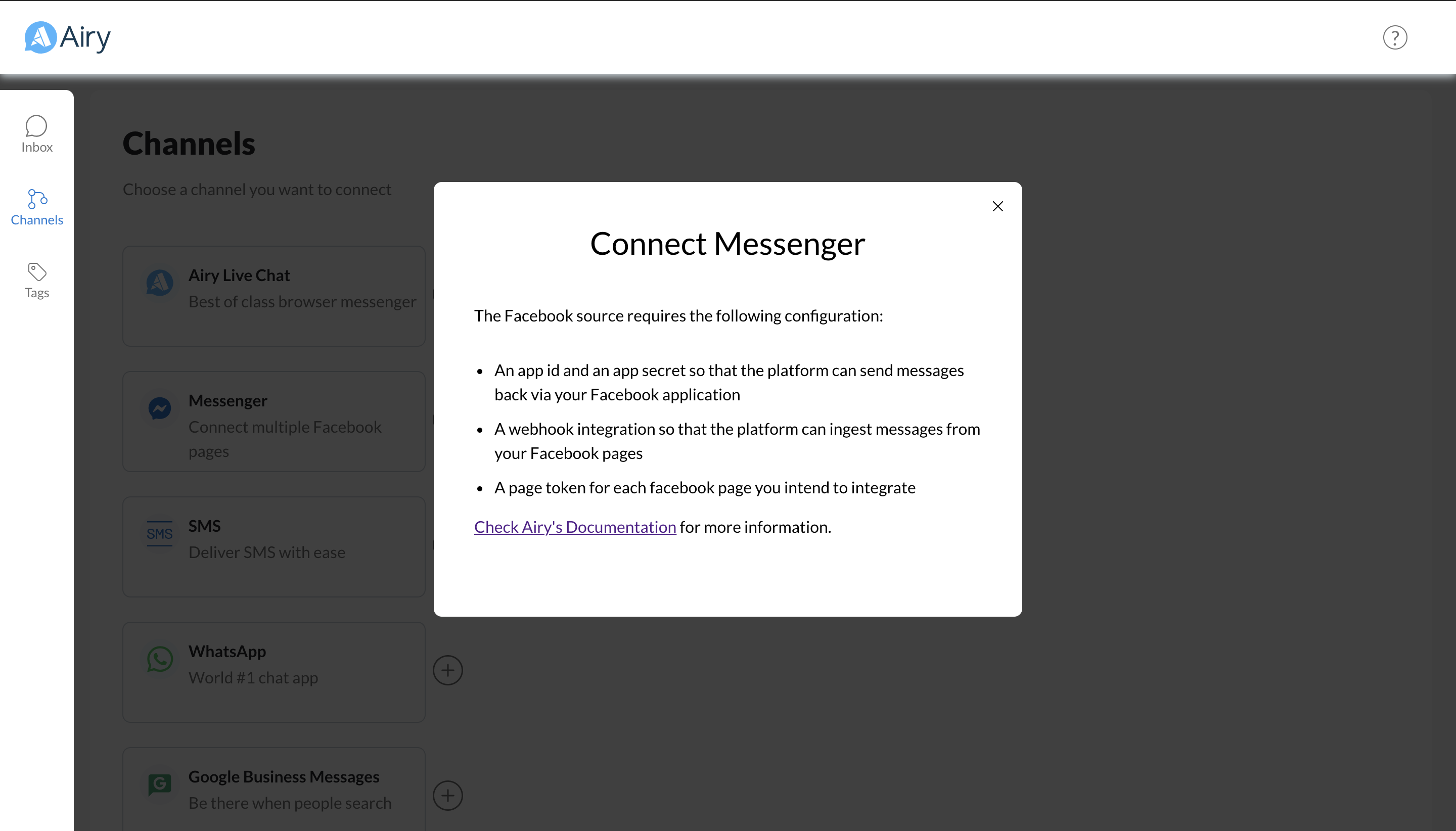Select the Channels sidebar icon
1456x831 pixels.
click(36, 207)
